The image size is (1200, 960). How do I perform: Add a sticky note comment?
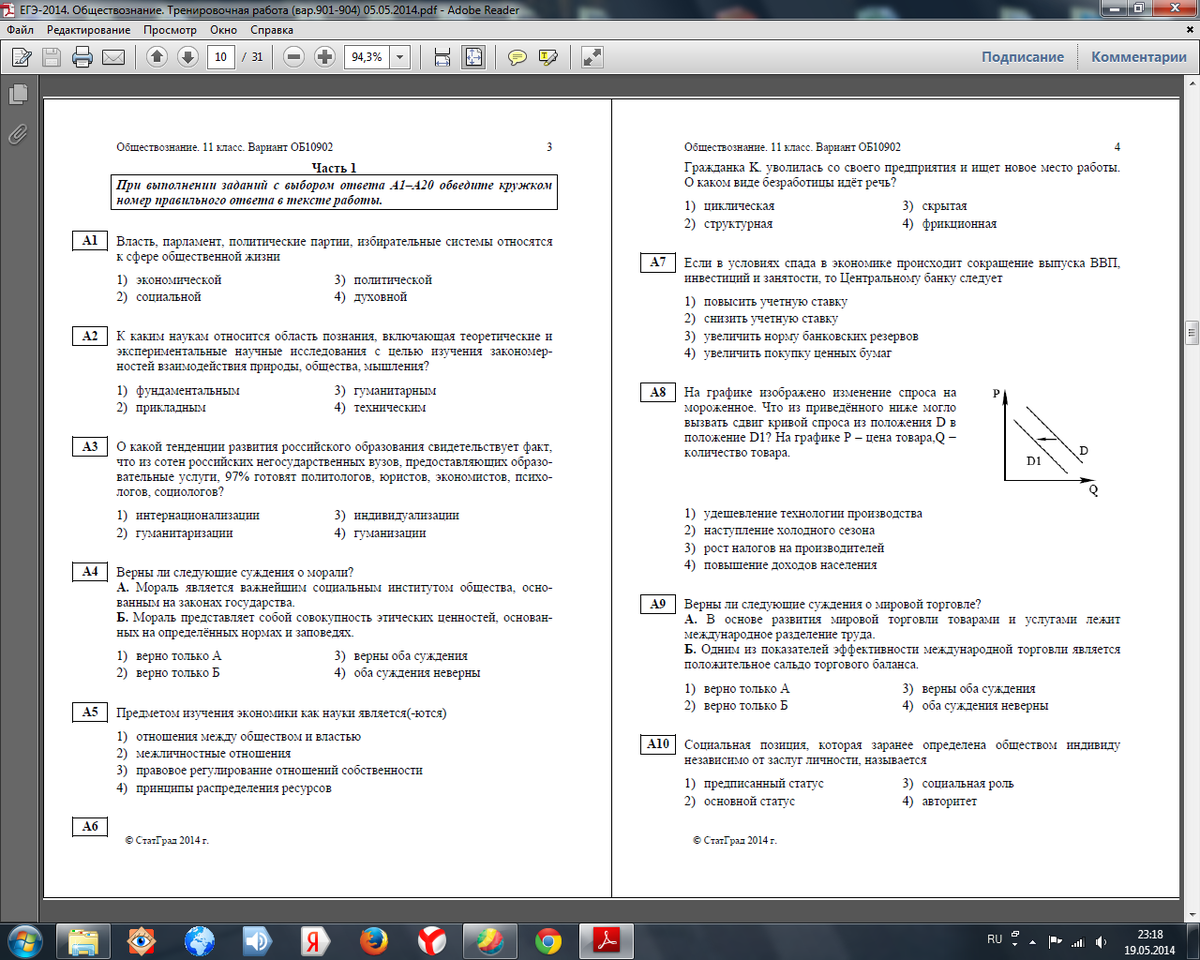click(x=517, y=57)
